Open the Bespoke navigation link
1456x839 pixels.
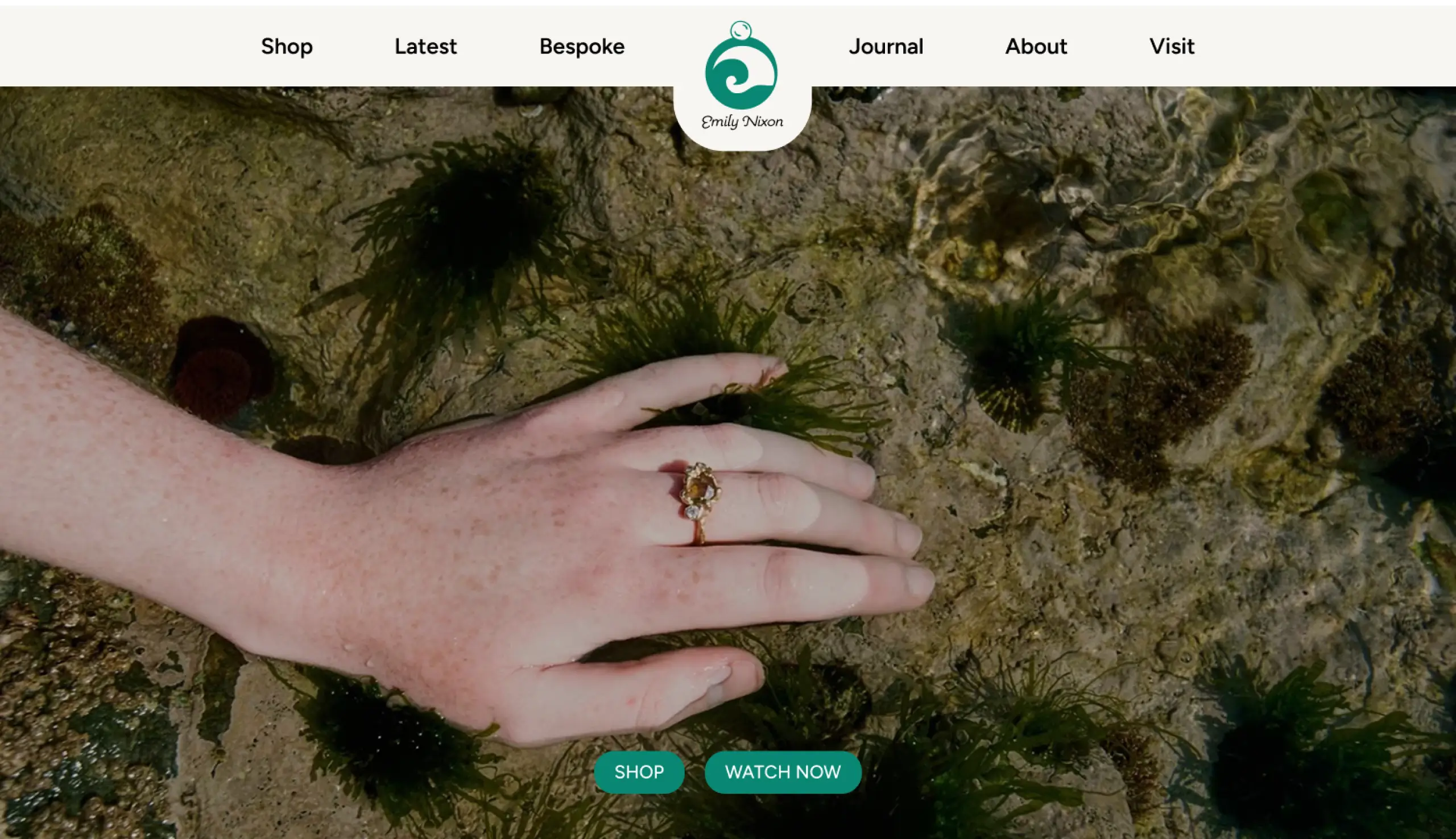tap(582, 46)
